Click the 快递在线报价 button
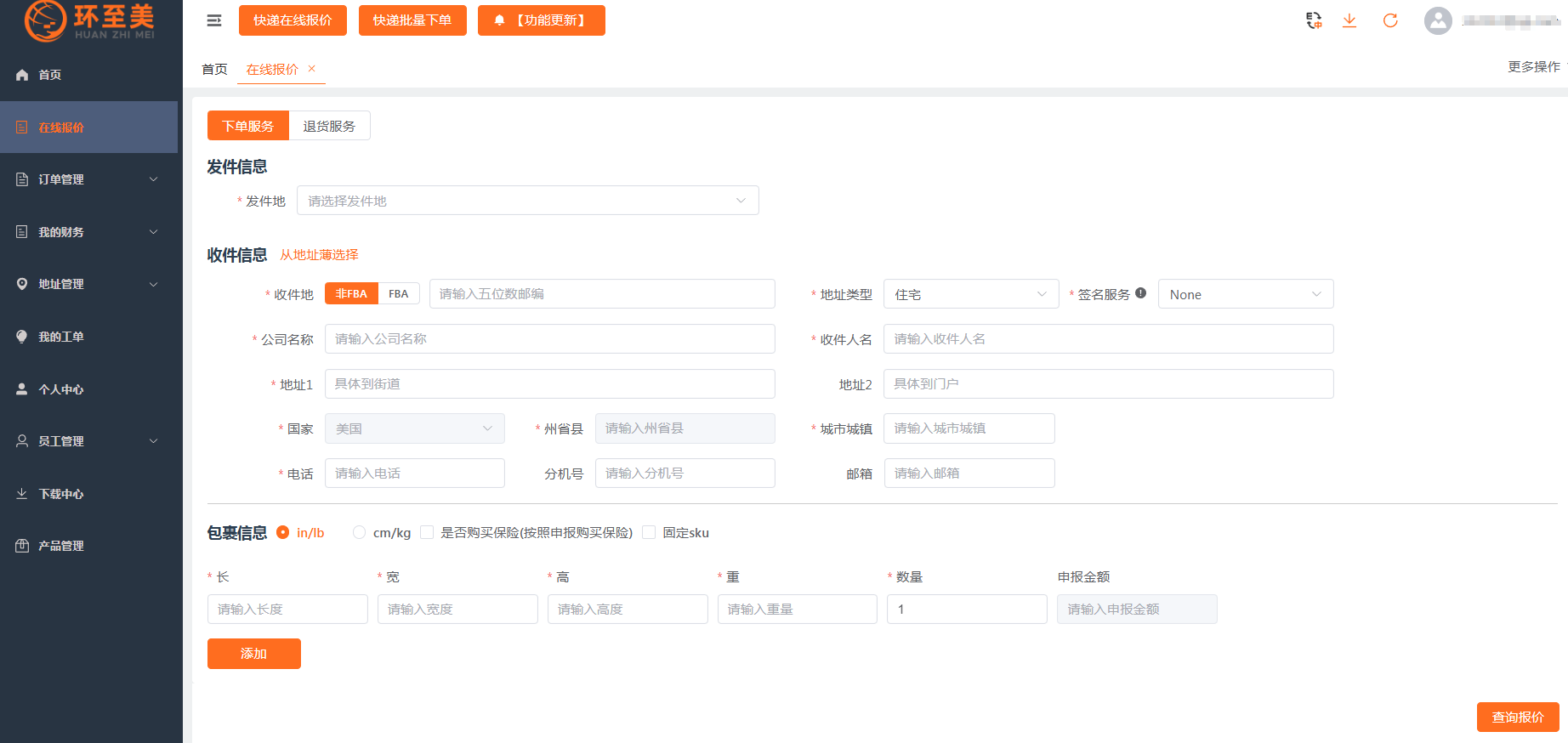1568x743 pixels. click(293, 20)
